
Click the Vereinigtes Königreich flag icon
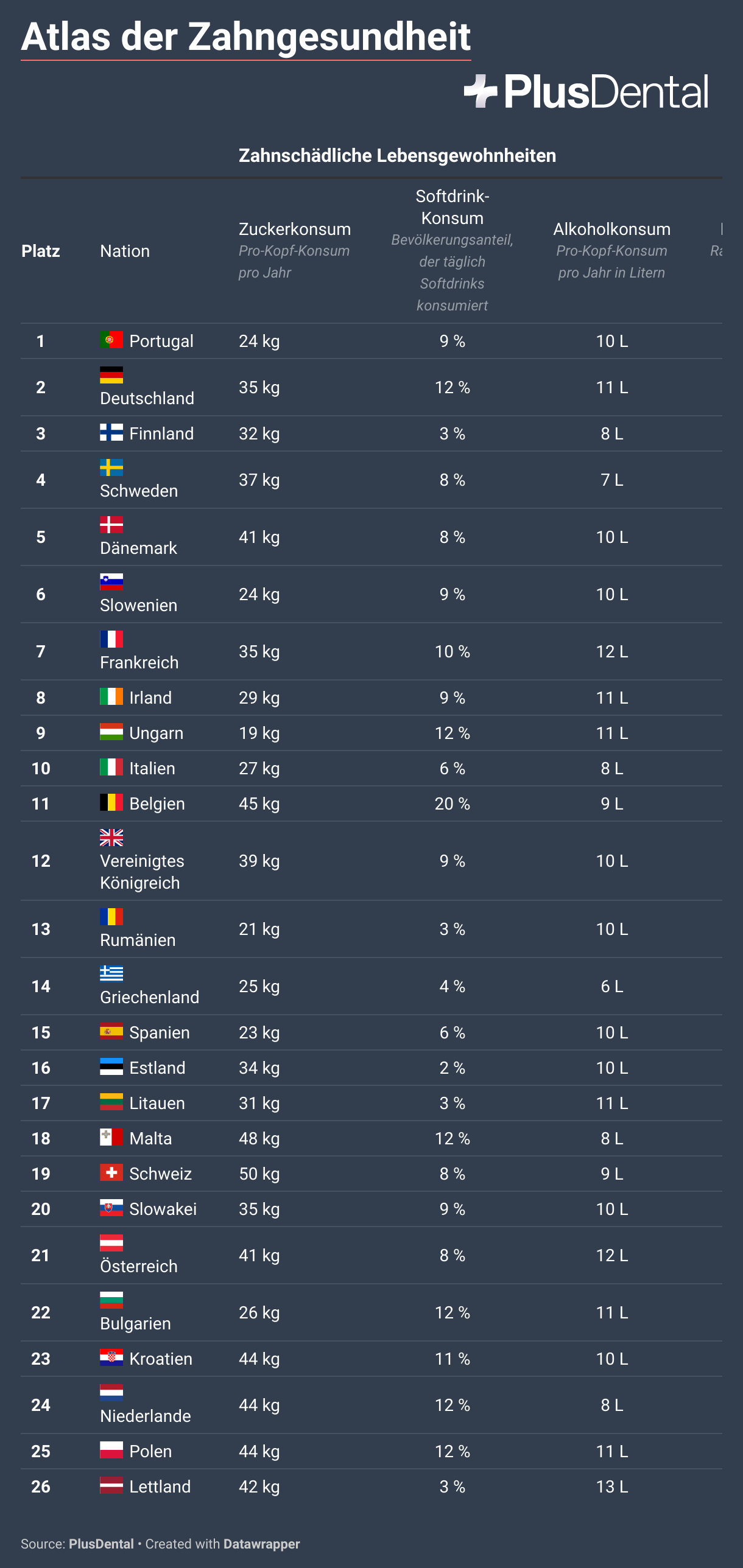[111, 838]
